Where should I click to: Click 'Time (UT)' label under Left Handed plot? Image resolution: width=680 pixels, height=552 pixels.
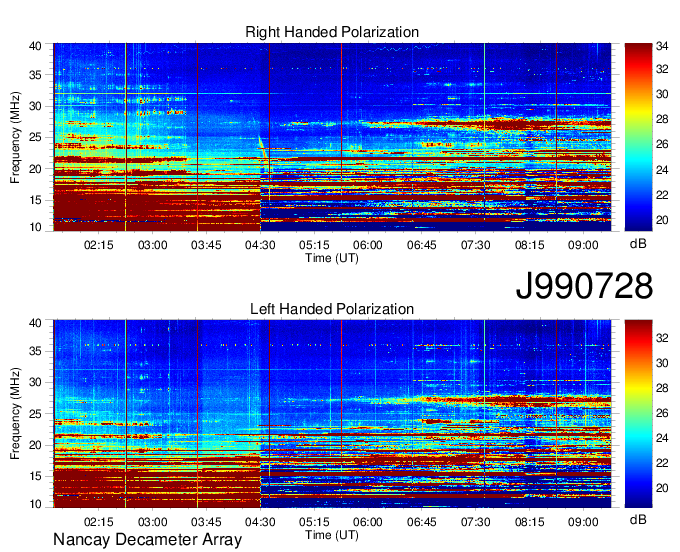[332, 535]
